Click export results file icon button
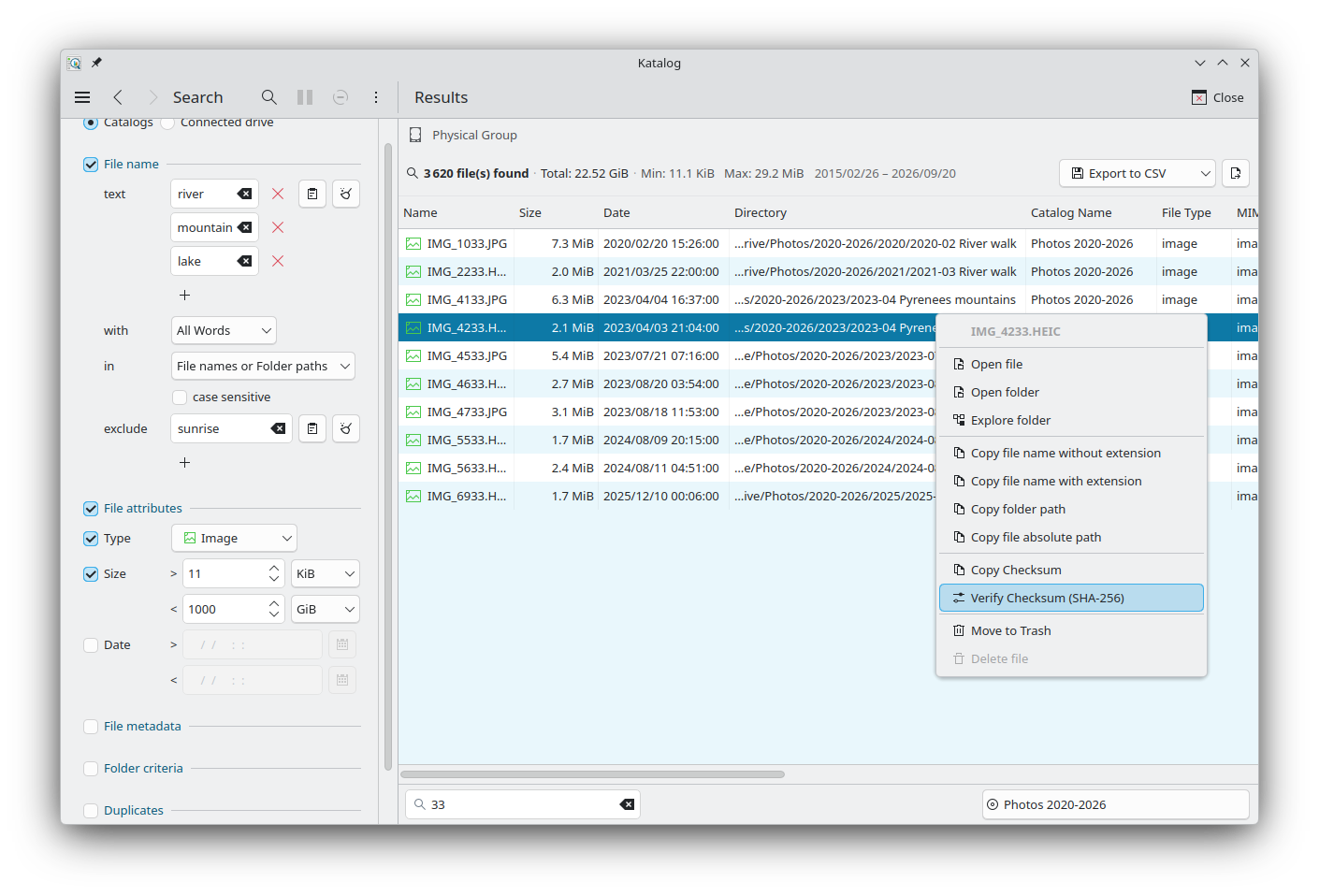1319x896 pixels. coord(1236,173)
